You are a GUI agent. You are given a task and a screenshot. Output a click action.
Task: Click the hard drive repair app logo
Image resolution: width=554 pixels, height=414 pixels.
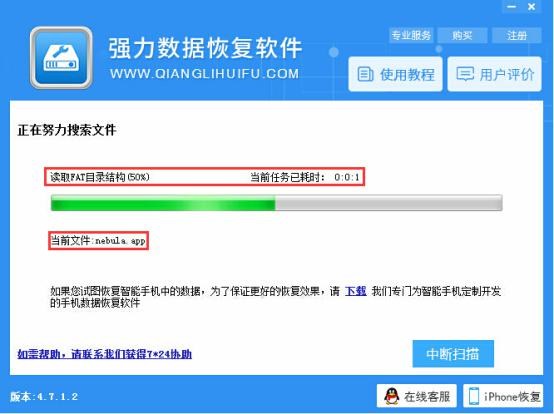[61, 58]
